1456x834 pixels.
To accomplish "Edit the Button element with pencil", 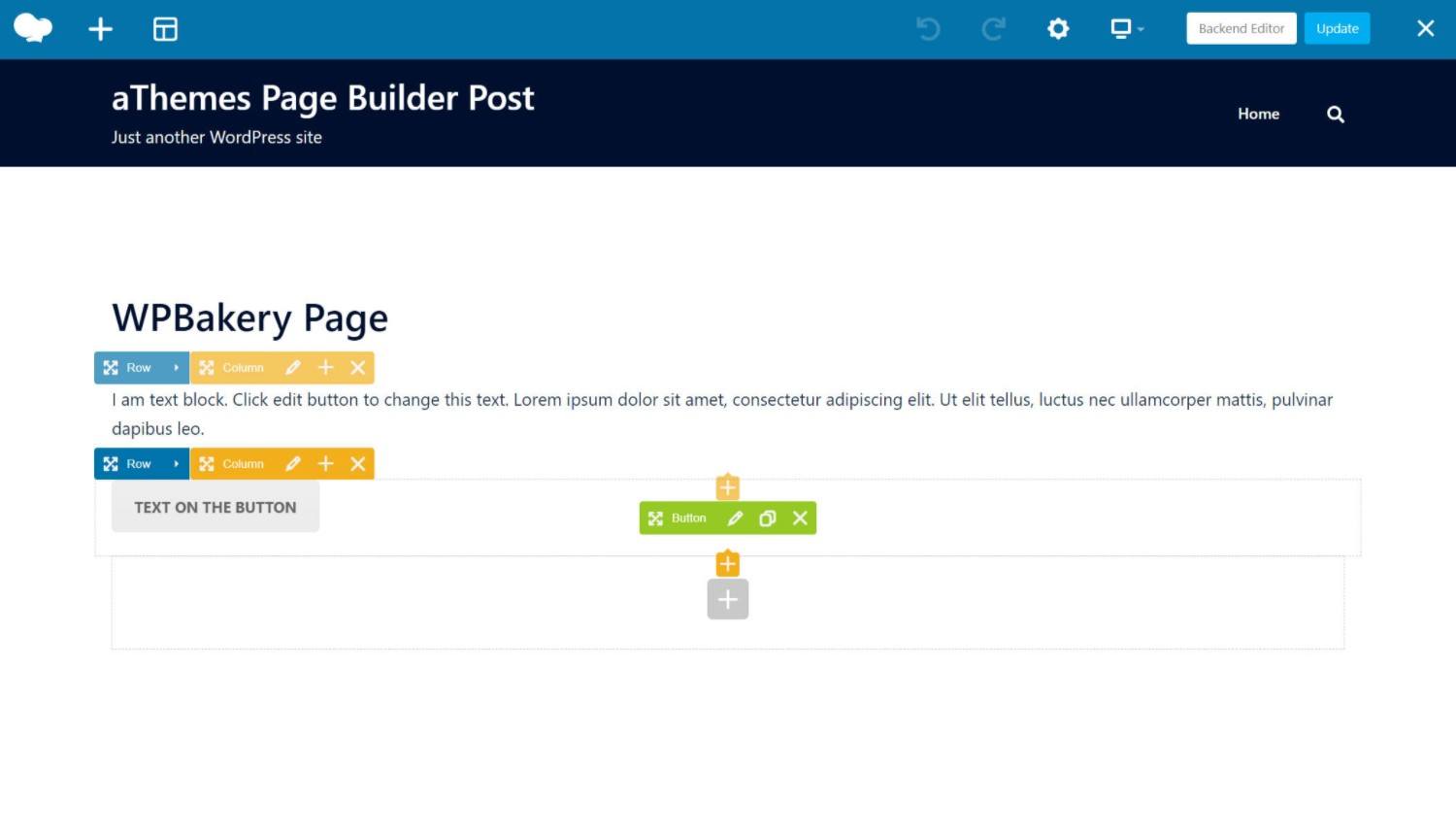I will coord(735,518).
